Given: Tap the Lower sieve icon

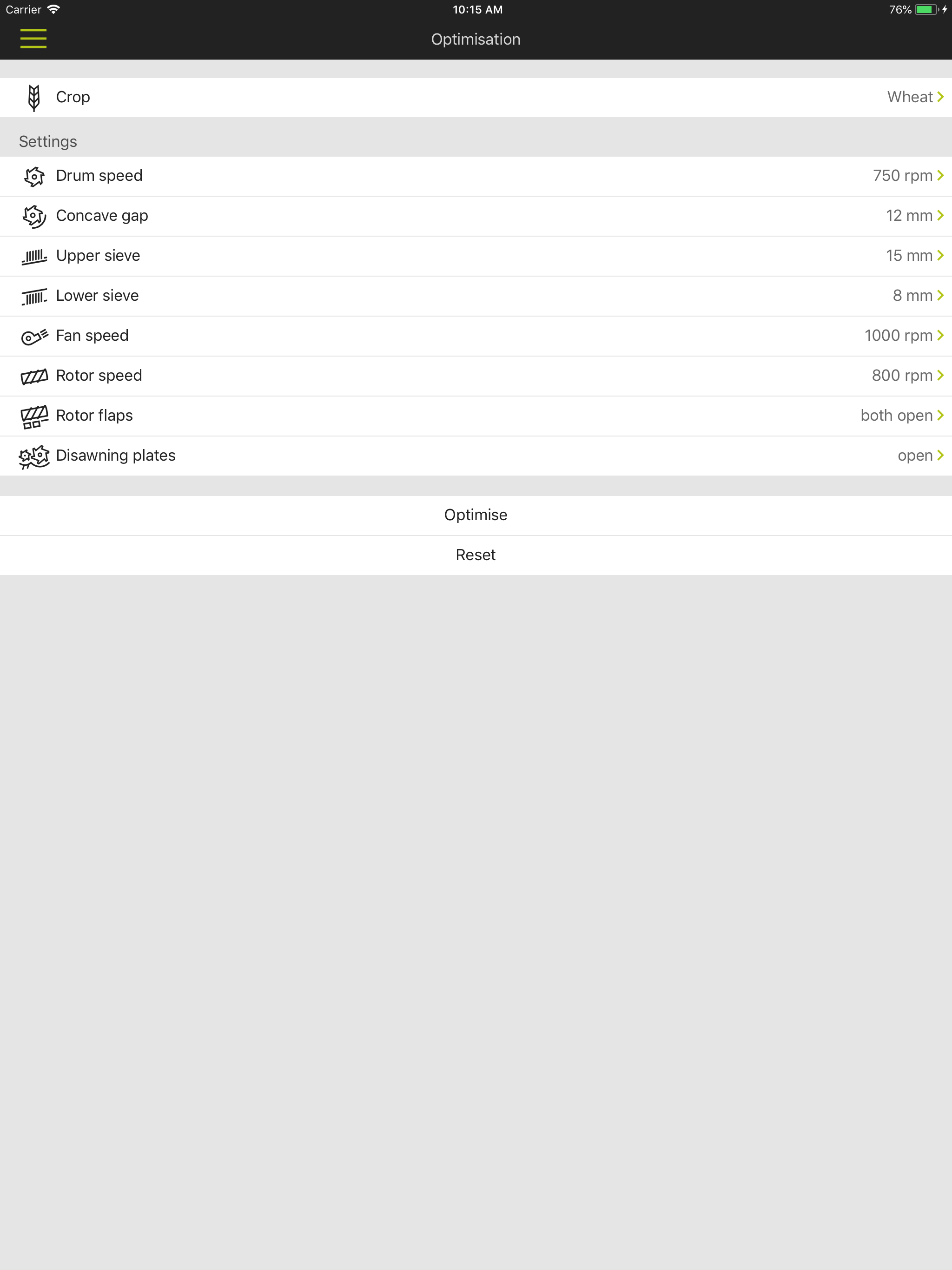Looking at the screenshot, I should coord(34,296).
